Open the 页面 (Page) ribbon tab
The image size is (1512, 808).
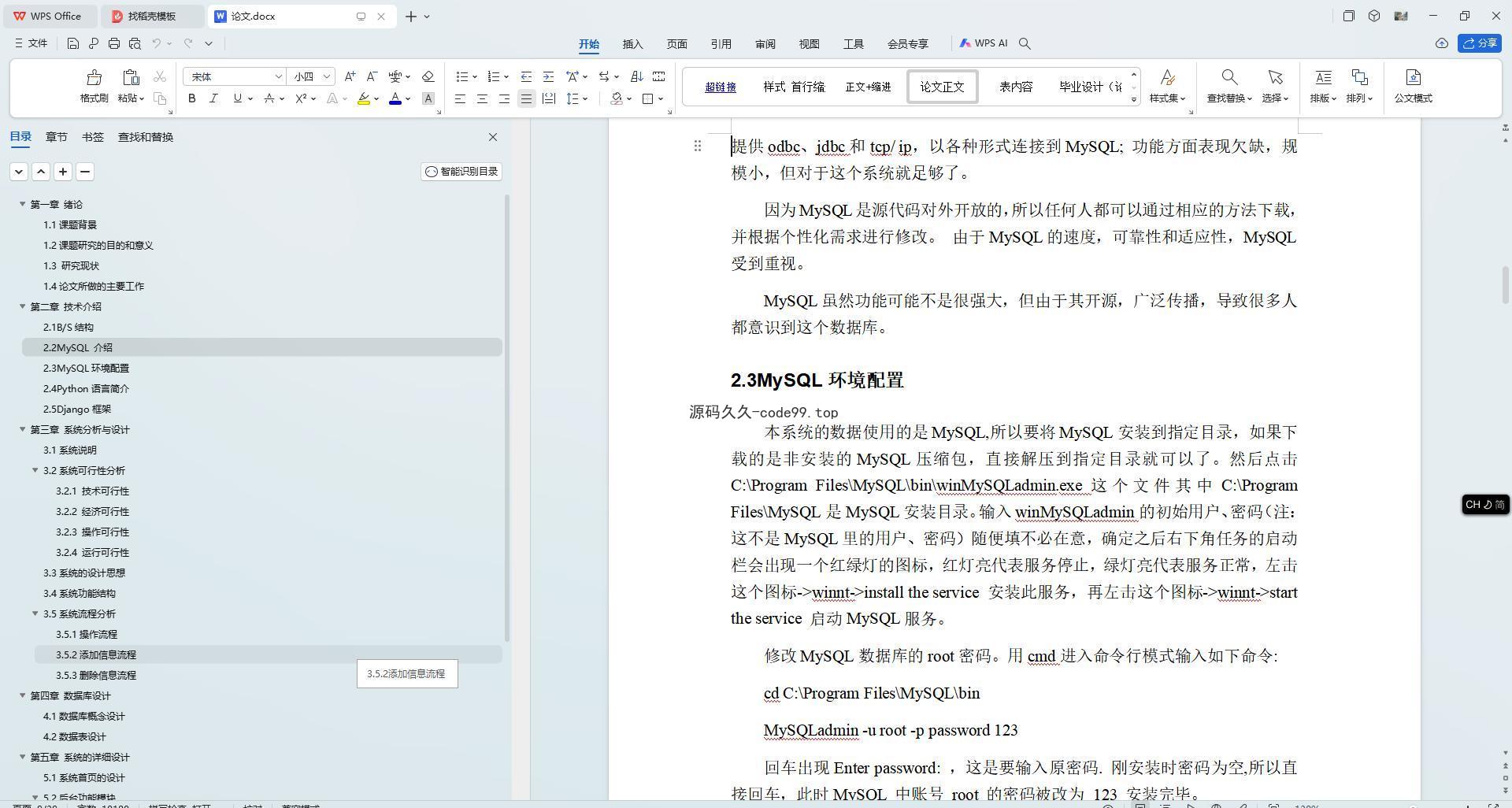click(x=676, y=44)
